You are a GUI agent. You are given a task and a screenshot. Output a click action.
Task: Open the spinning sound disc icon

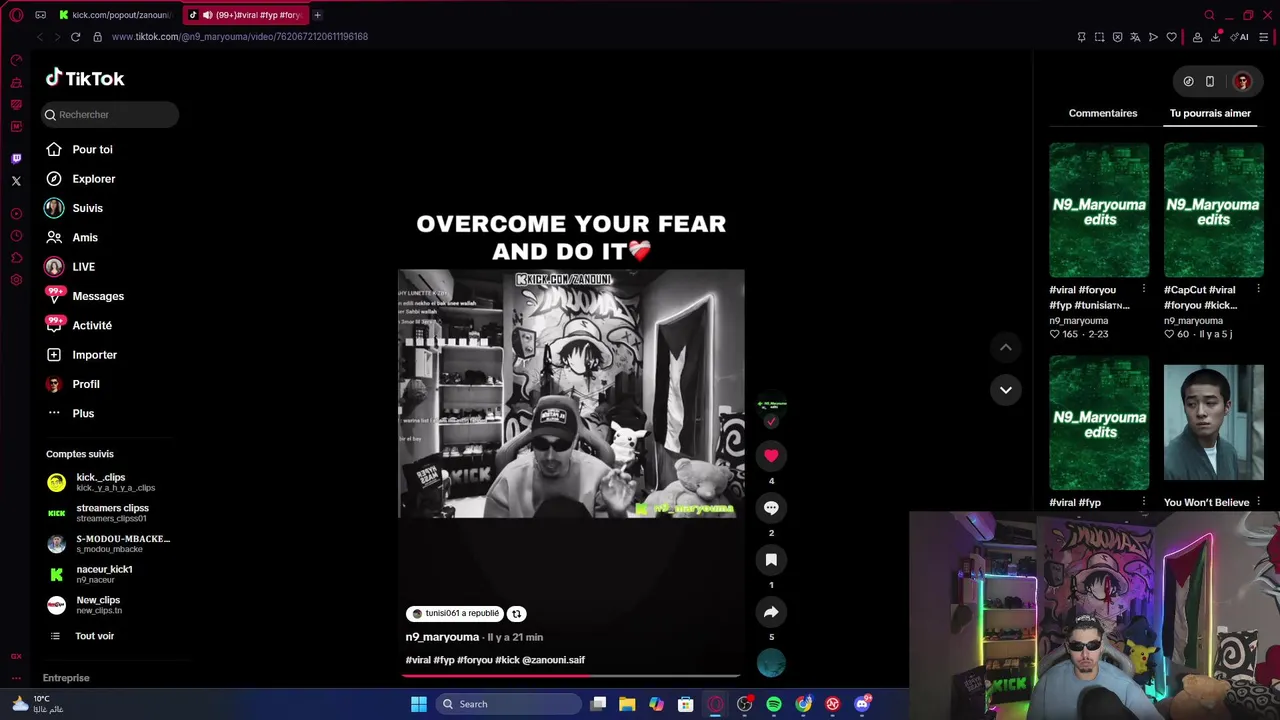771,663
